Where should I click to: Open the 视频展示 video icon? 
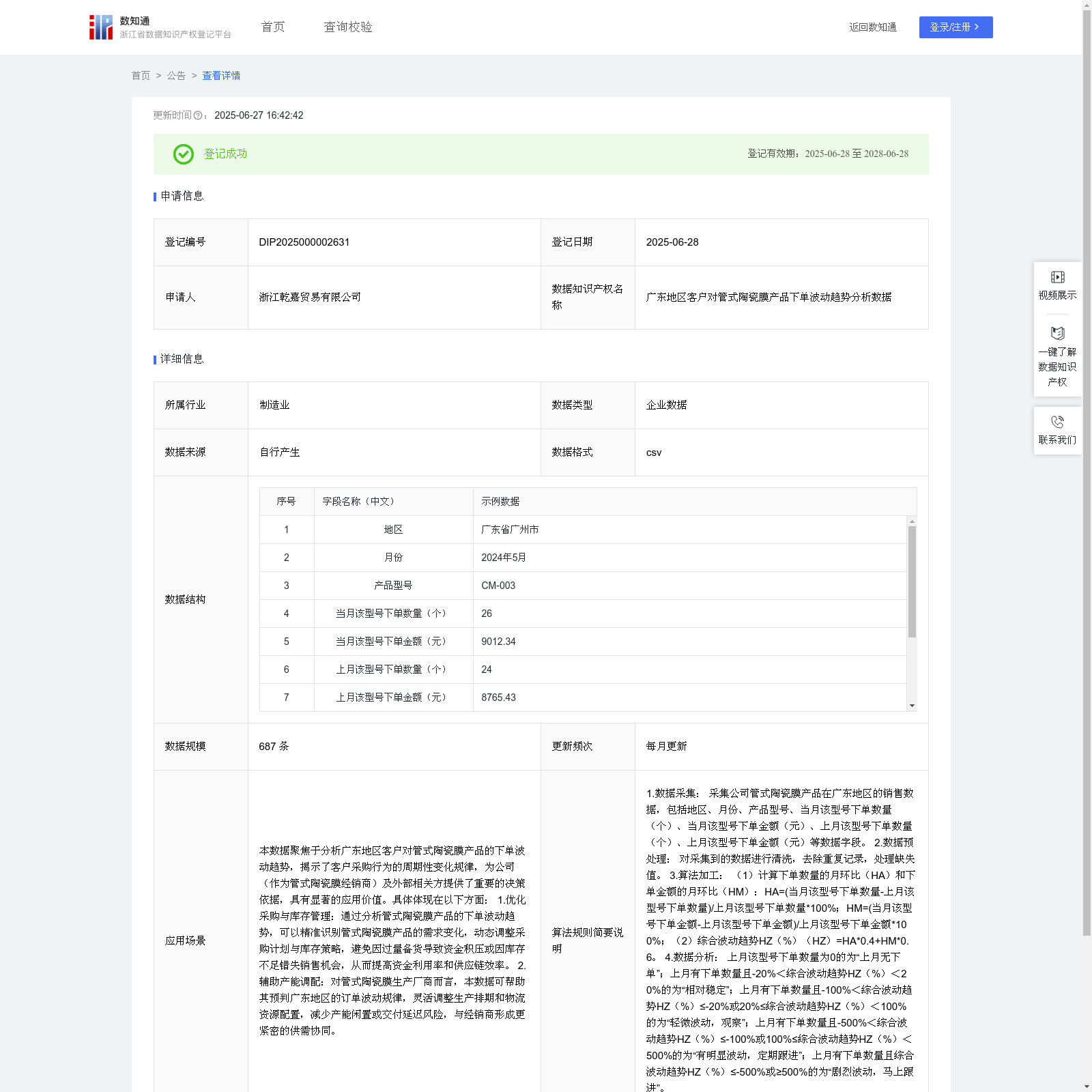pyautogui.click(x=1057, y=277)
